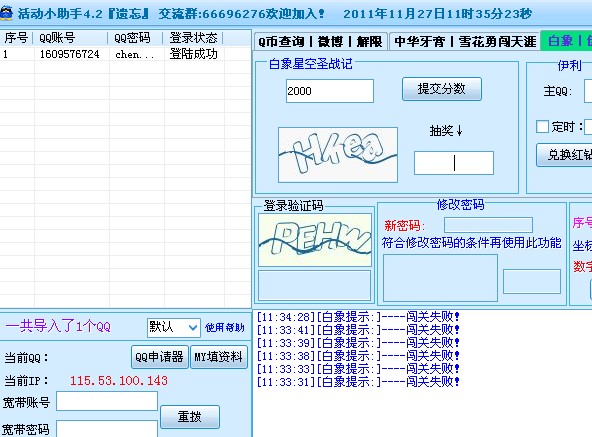Enable the 定时 checkbox

542,127
